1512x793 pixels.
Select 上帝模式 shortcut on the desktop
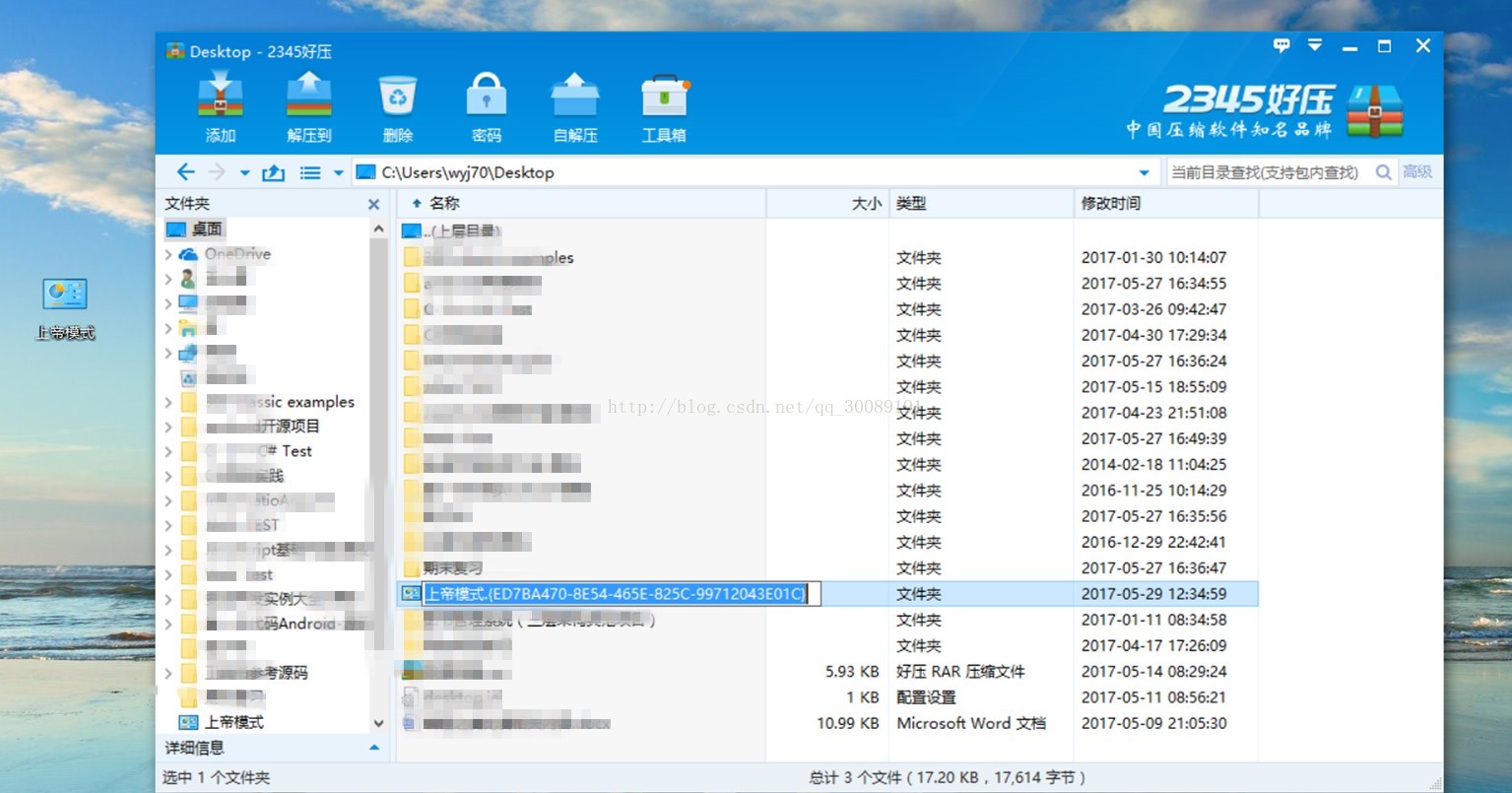[65, 308]
